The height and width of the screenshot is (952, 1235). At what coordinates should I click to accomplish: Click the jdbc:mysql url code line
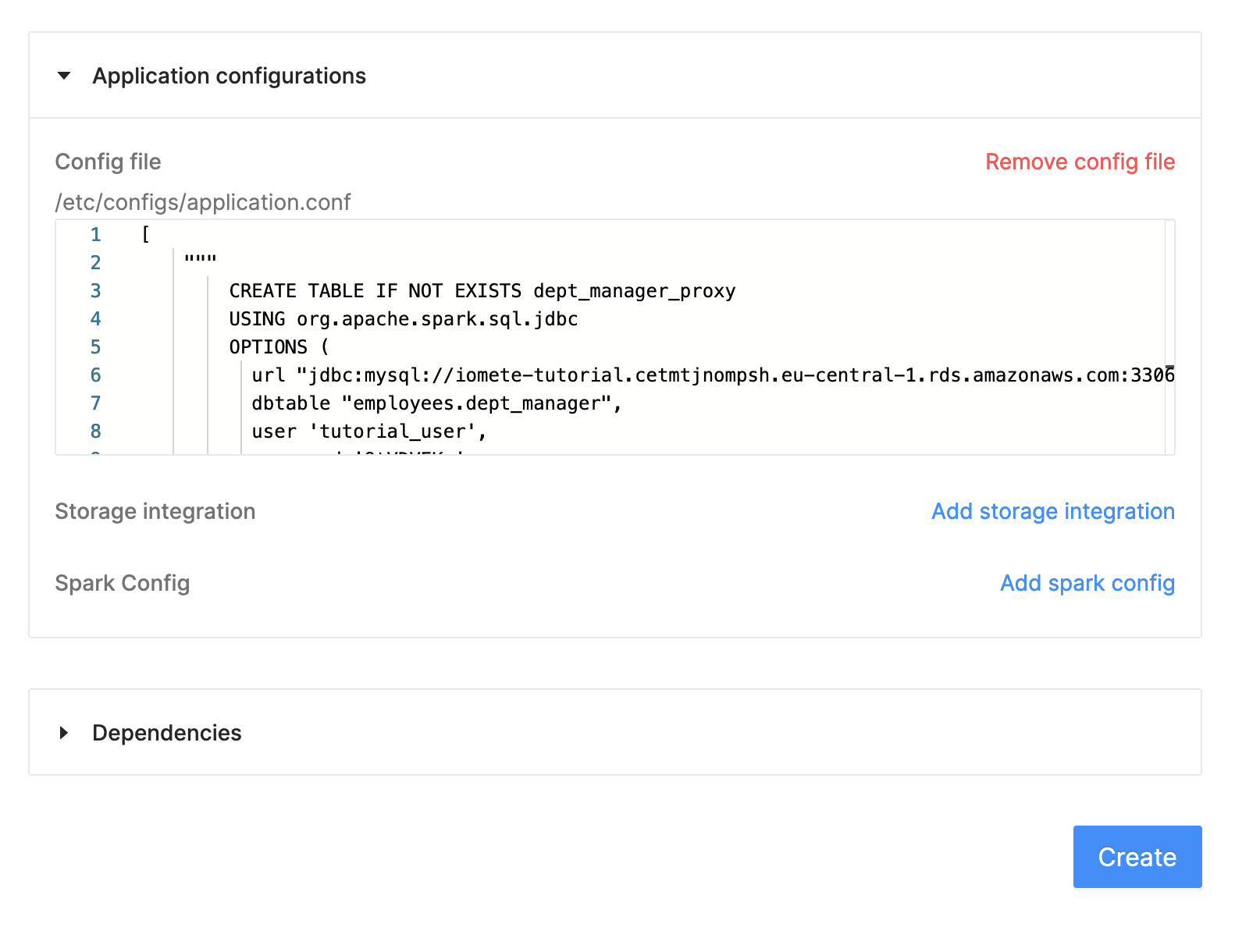[x=713, y=375]
